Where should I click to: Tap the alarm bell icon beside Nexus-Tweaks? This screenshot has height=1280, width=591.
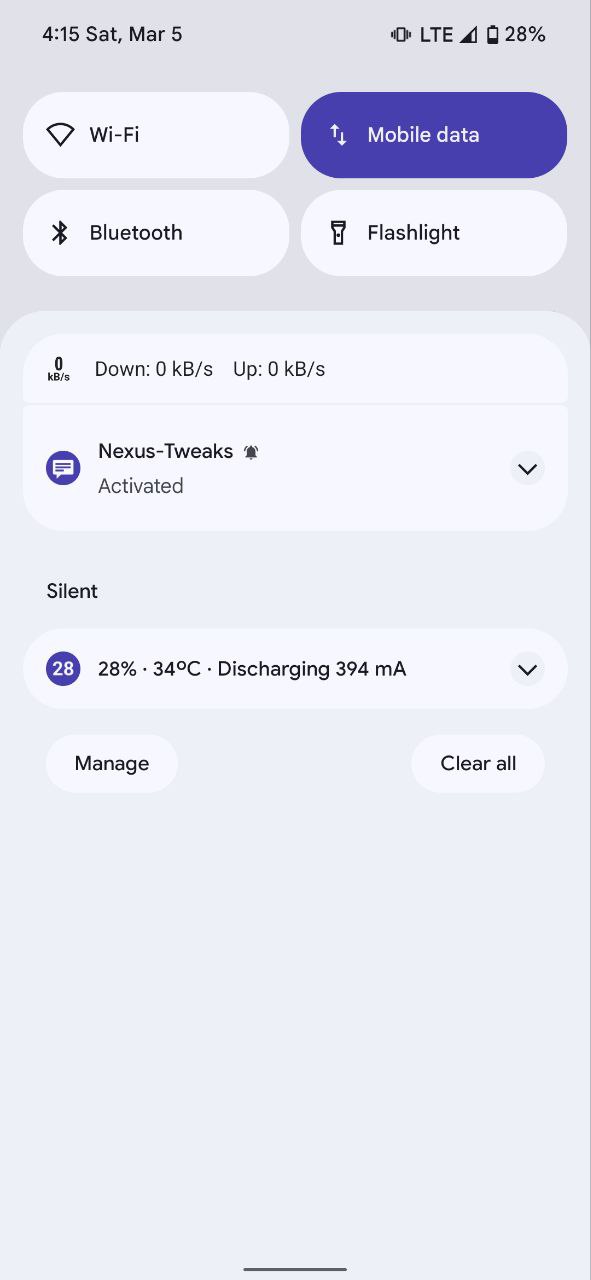(251, 452)
